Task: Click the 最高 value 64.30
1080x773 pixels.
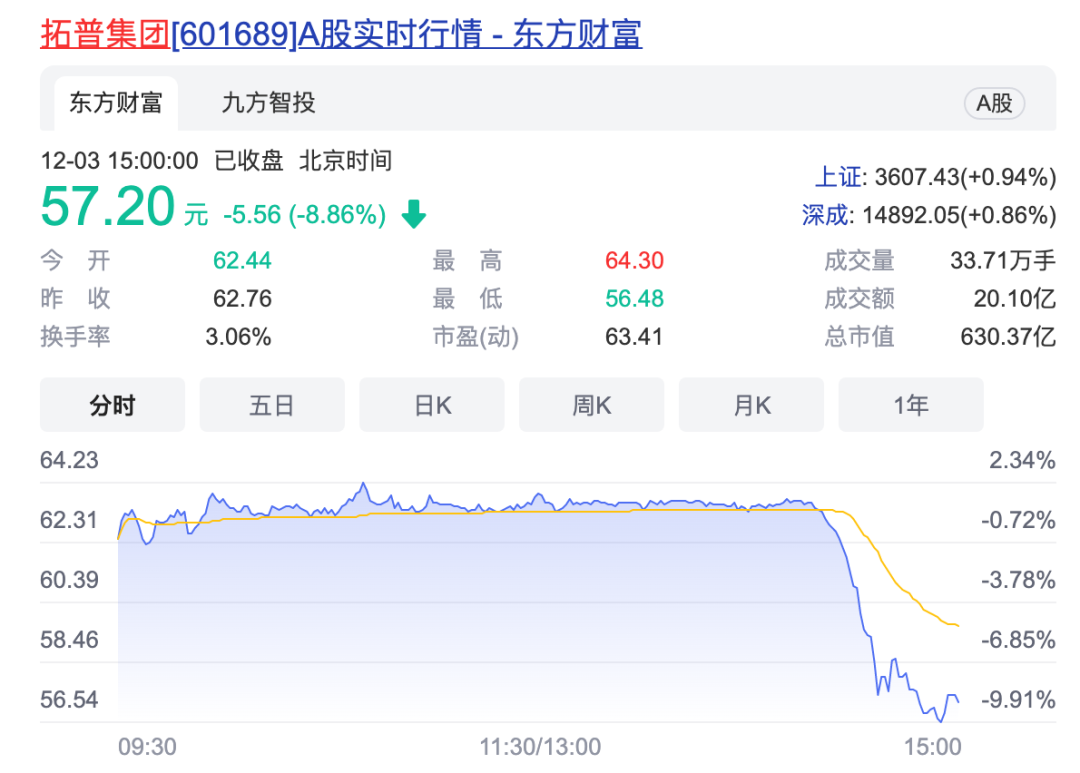Action: 634,260
